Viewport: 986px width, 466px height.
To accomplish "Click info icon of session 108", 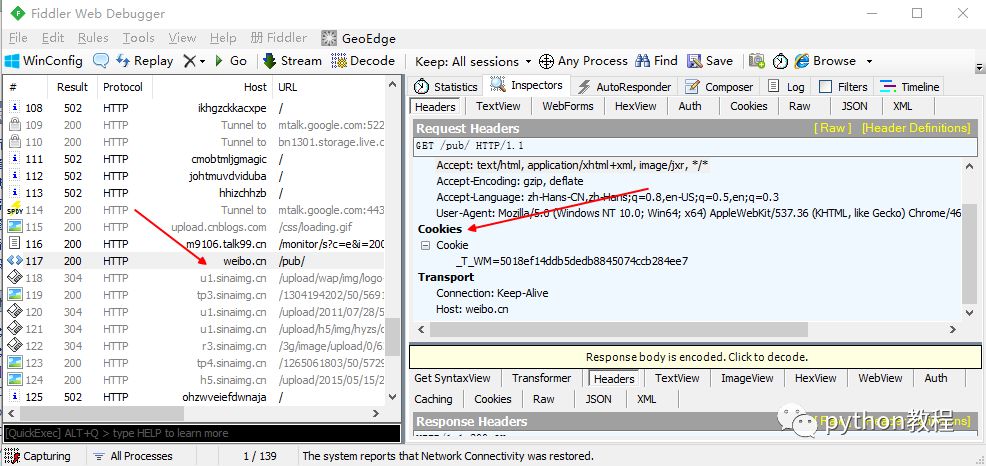I will click(15, 108).
